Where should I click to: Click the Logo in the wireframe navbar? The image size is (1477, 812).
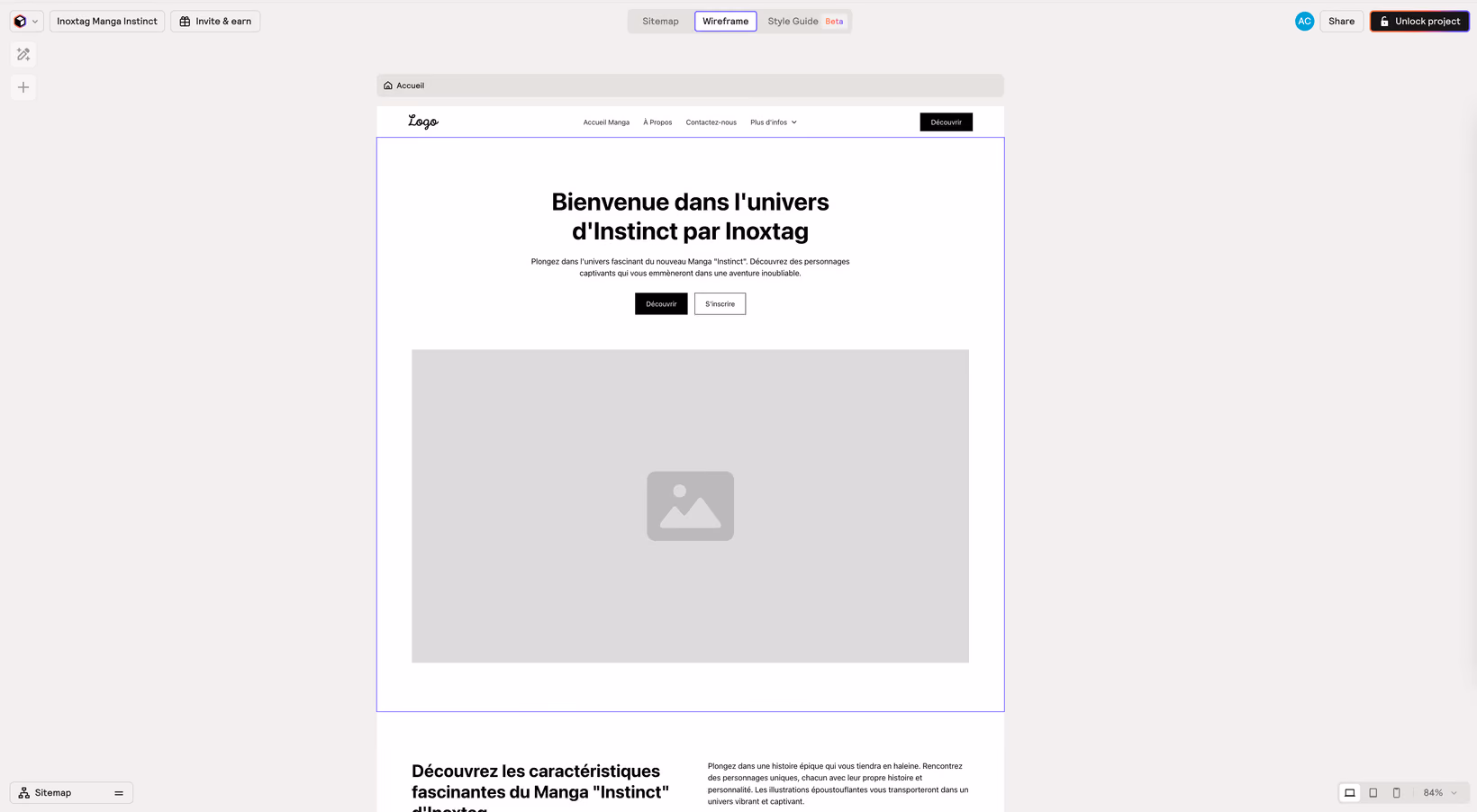(423, 122)
